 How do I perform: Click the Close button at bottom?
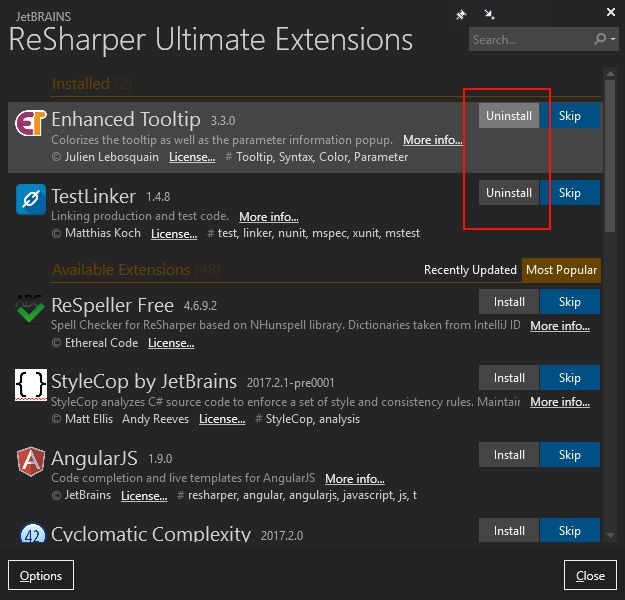(x=590, y=575)
